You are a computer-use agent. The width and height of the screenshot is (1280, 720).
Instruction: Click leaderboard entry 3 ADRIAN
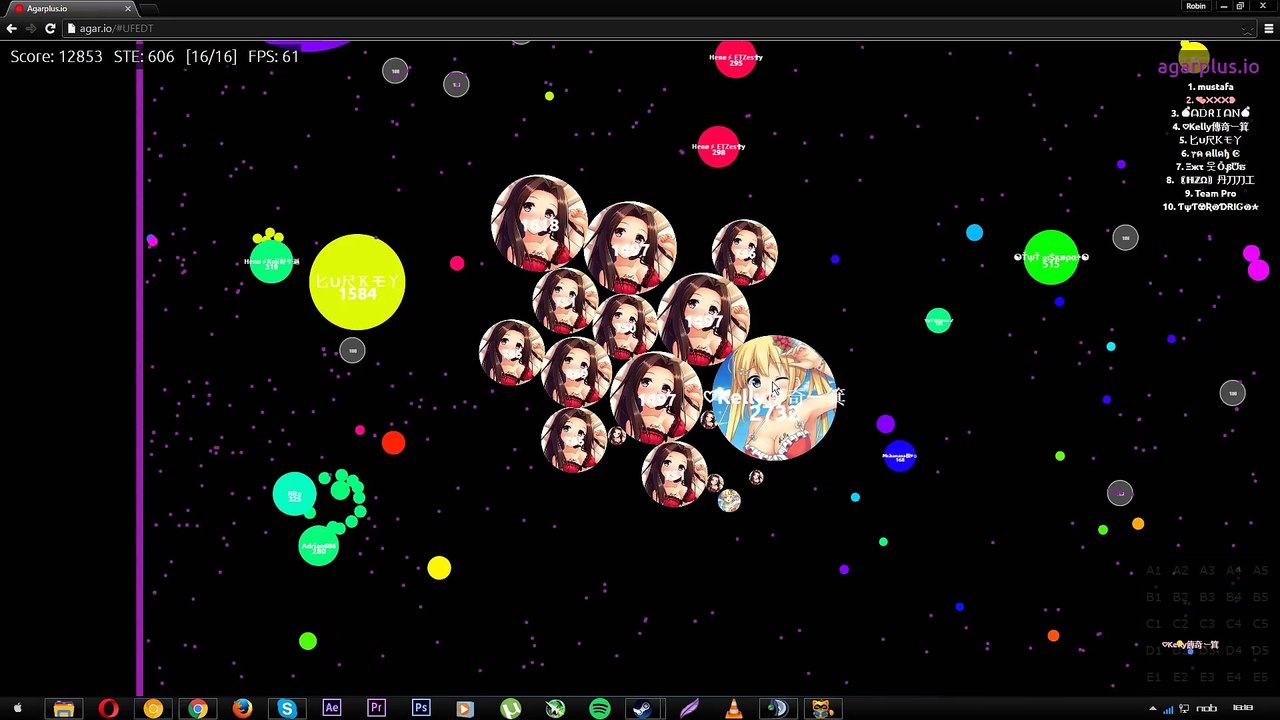(x=1210, y=114)
